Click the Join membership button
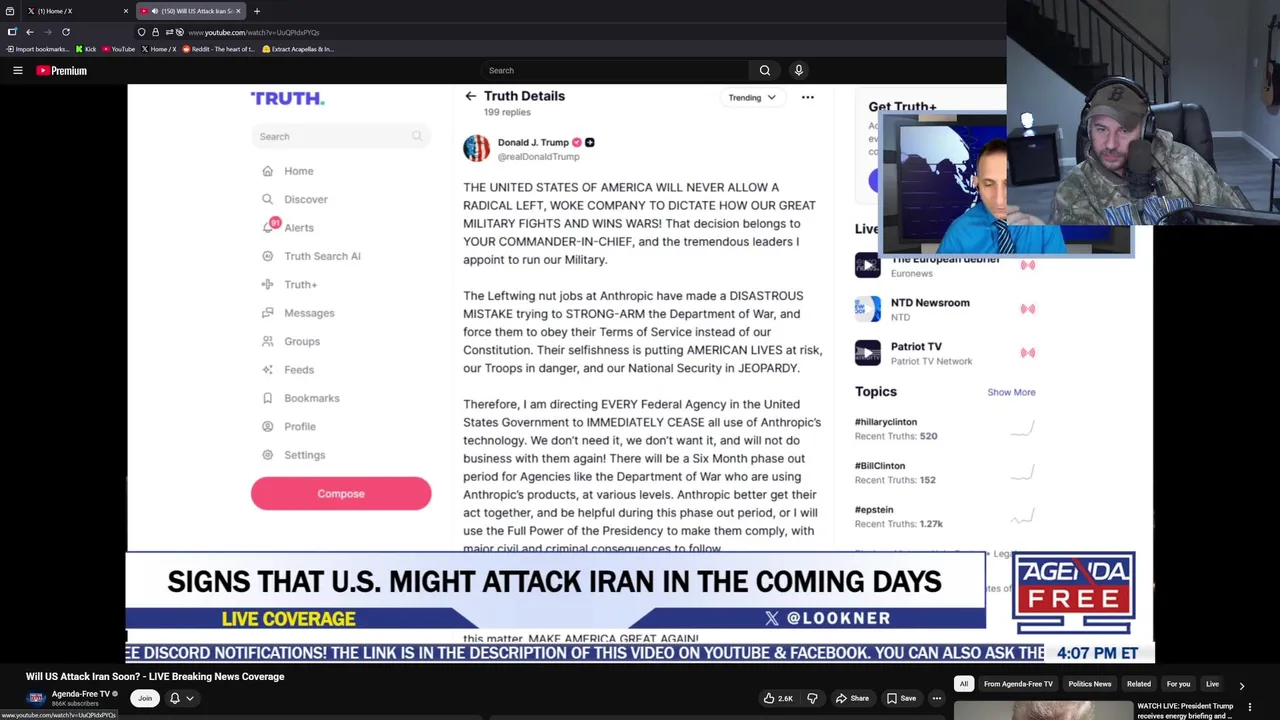The image size is (1280, 720). (x=145, y=698)
